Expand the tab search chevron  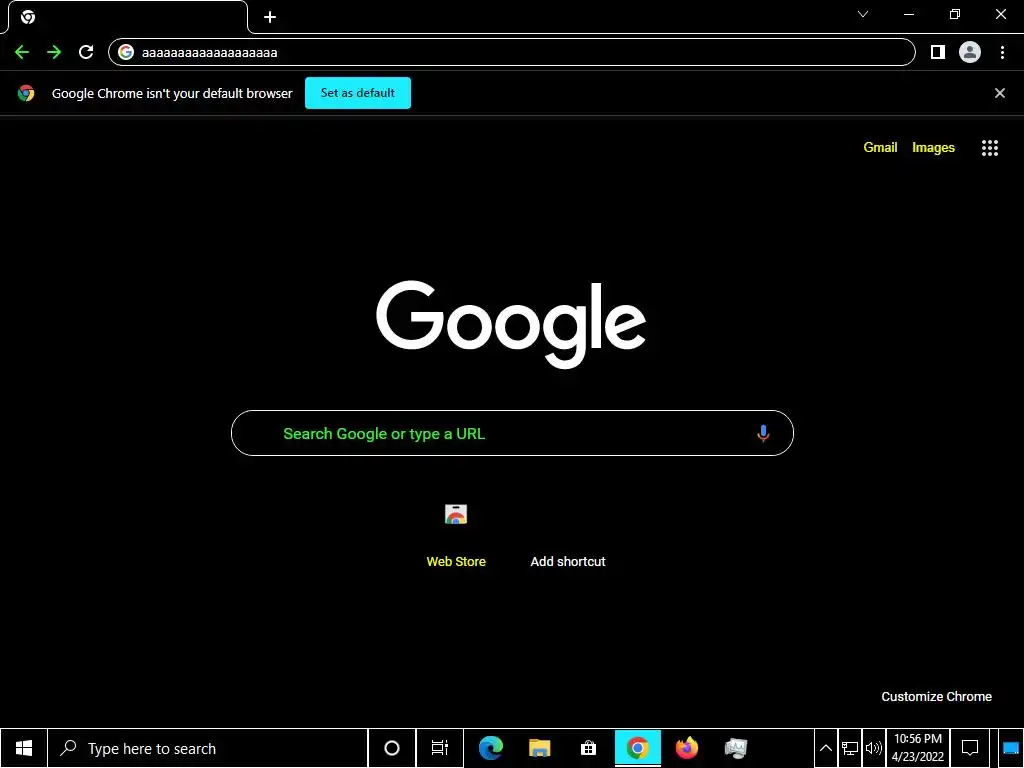(863, 14)
